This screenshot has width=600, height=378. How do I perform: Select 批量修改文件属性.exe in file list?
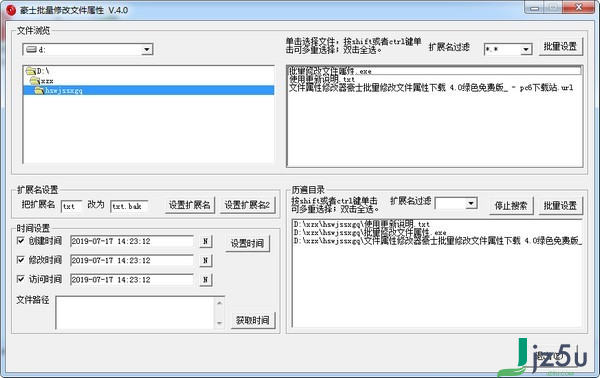tap(435, 71)
